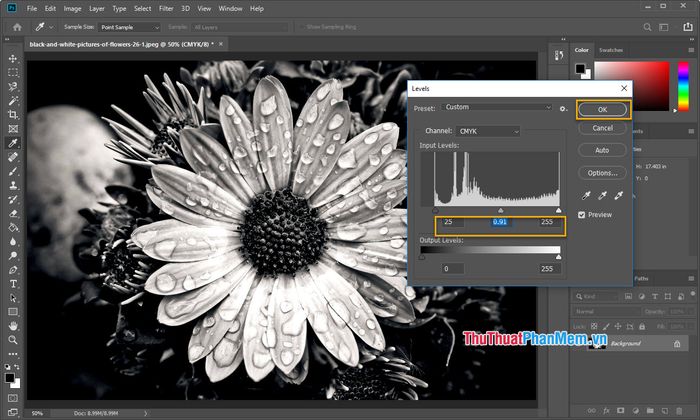Select the Rectangle shape tool
Viewport: 700px width, 420px height.
click(x=13, y=312)
